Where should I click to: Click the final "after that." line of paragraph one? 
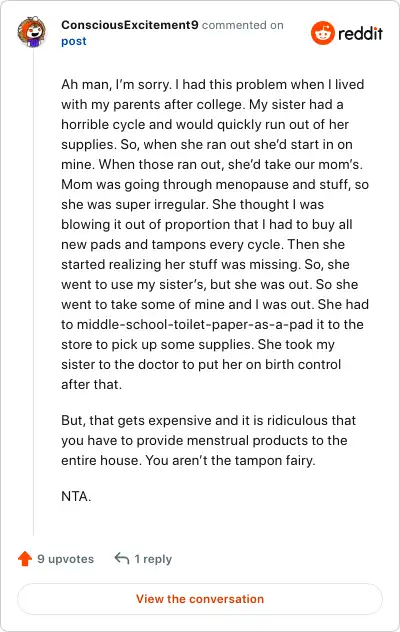(92, 385)
